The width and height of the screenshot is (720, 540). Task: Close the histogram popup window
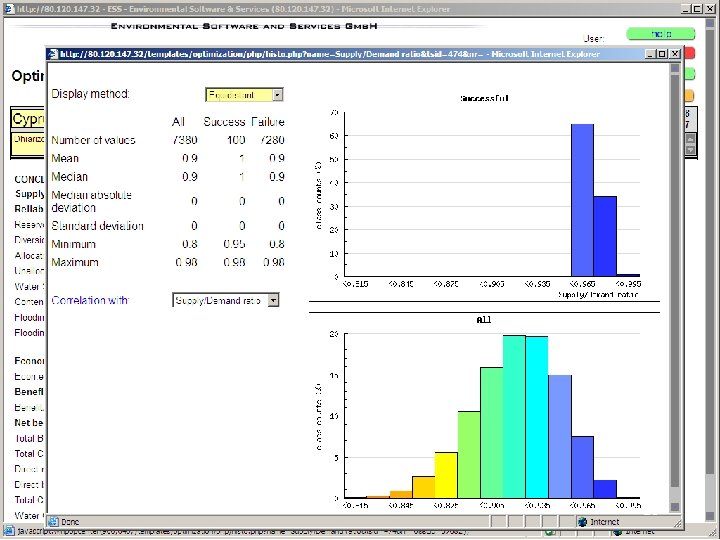tap(675, 54)
